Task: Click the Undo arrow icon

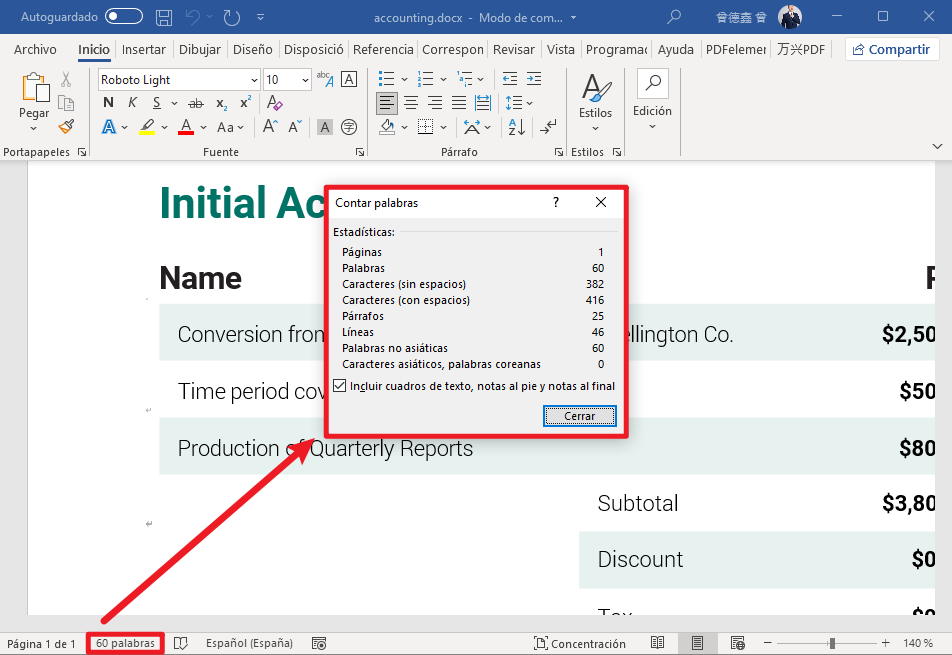Action: [x=193, y=18]
